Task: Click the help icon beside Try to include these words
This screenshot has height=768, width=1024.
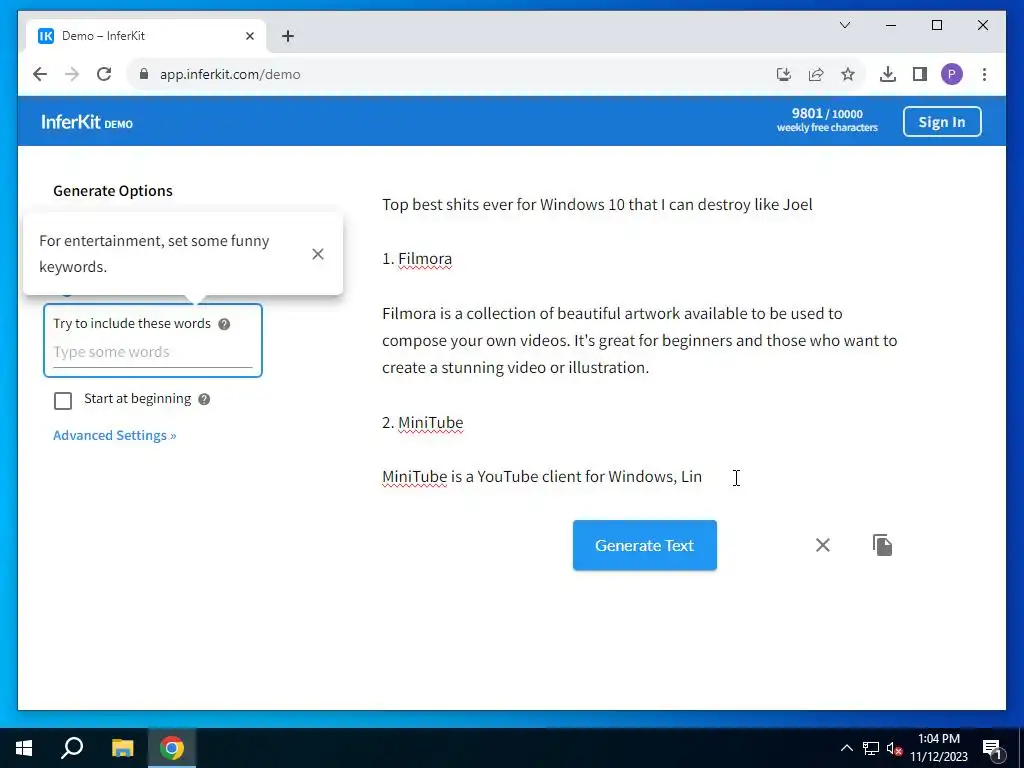Action: coord(224,324)
